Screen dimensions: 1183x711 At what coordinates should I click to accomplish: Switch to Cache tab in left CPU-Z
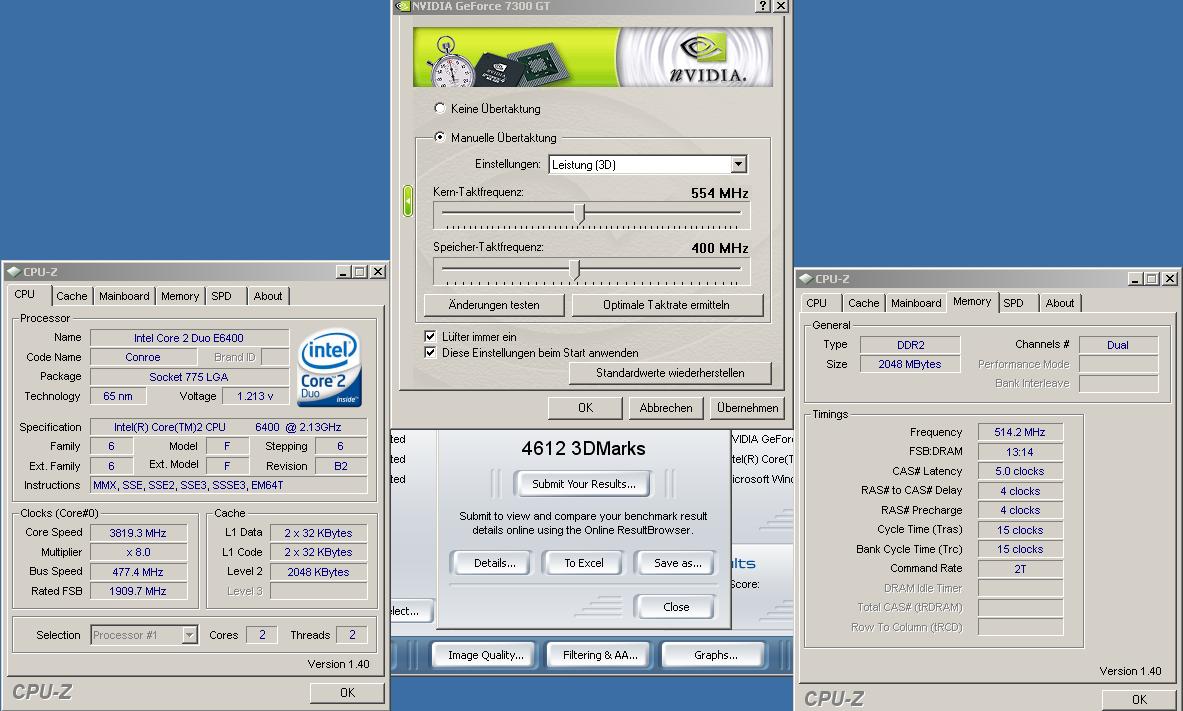[x=72, y=296]
